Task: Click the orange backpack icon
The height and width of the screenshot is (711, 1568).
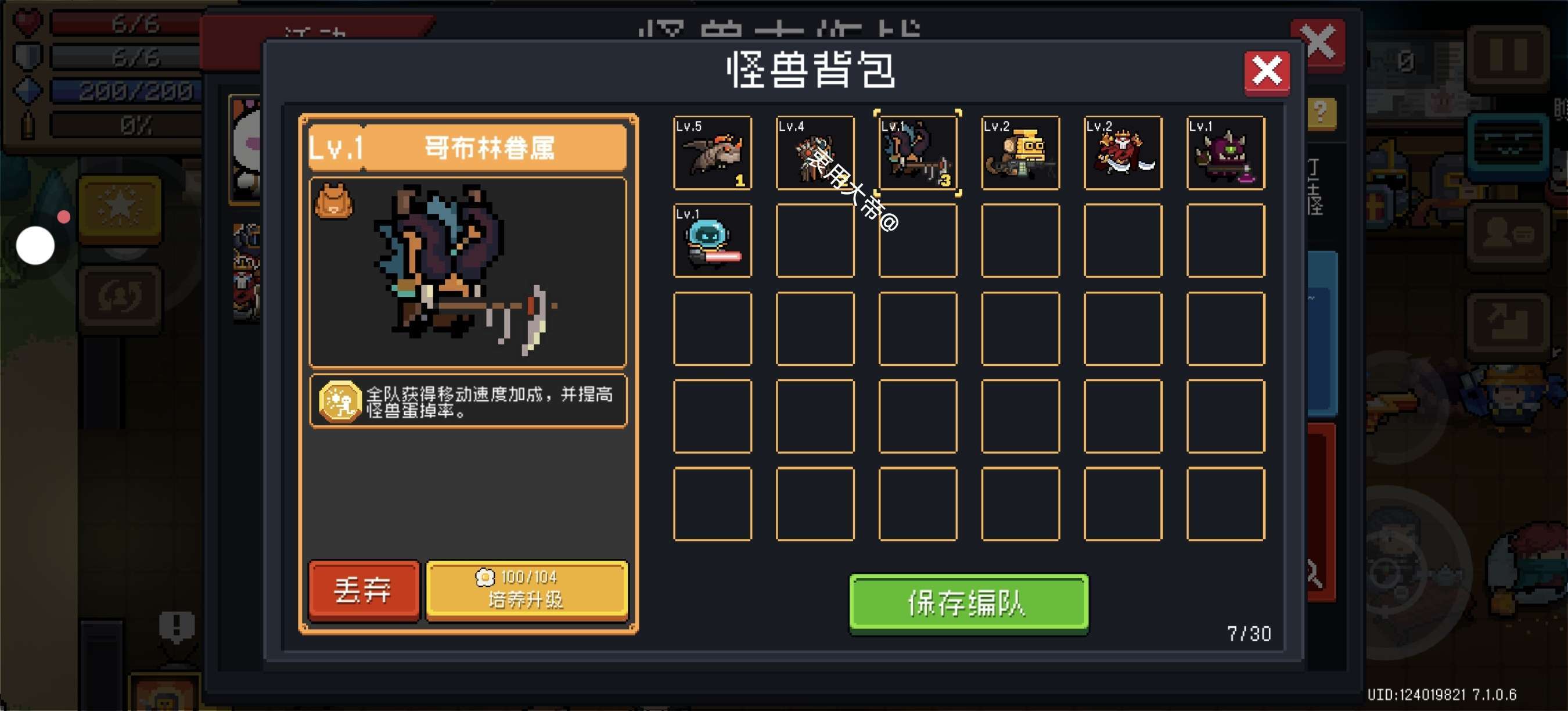Action: [333, 202]
